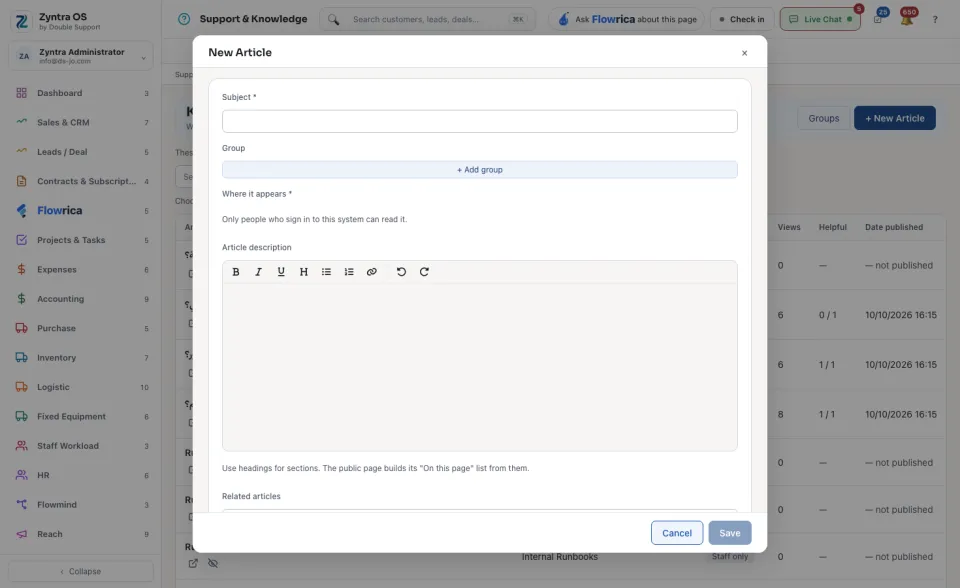Screen dimensions: 960x588
Task: Click the Views column header
Action: pos(789,227)
